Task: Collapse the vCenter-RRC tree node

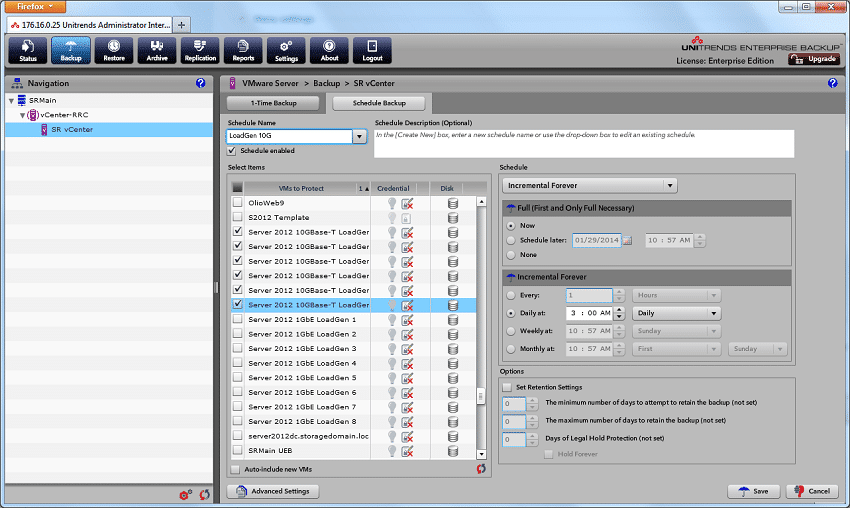Action: [x=22, y=115]
